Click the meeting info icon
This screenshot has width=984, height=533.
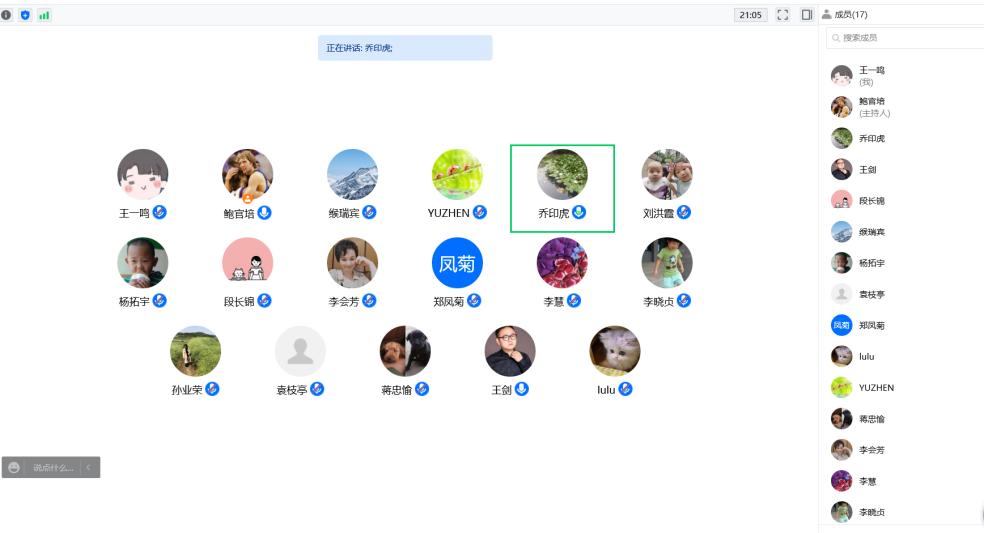point(6,15)
